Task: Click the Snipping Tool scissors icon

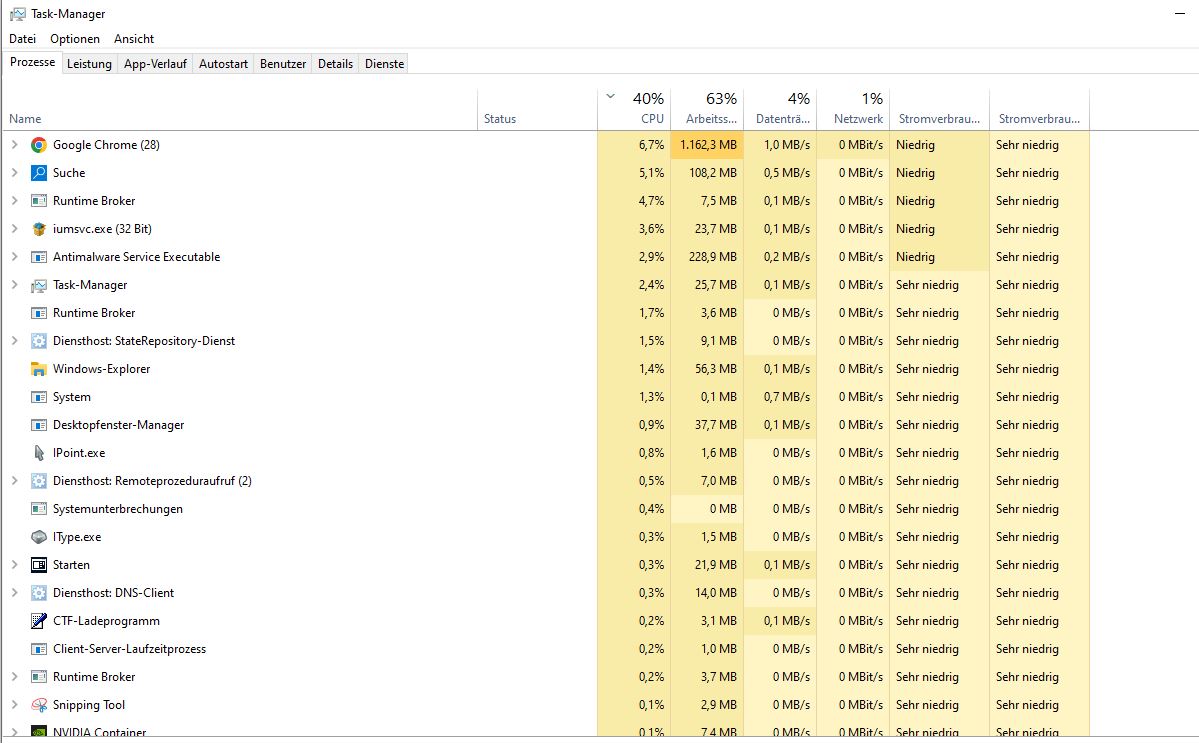Action: (x=39, y=705)
